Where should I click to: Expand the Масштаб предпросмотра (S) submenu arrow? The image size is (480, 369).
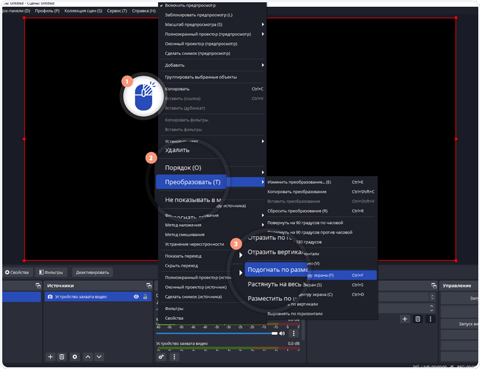click(x=263, y=24)
